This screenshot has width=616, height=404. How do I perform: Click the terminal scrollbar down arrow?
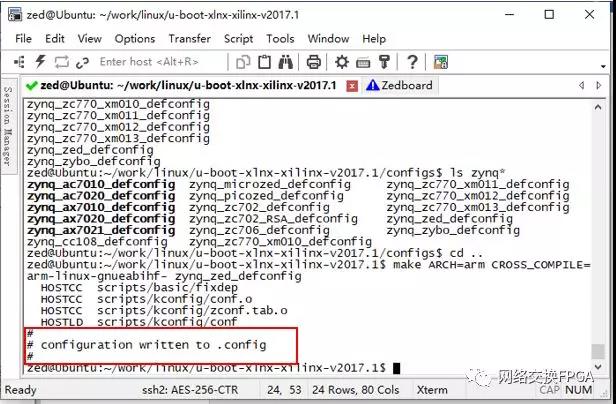[x=598, y=367]
